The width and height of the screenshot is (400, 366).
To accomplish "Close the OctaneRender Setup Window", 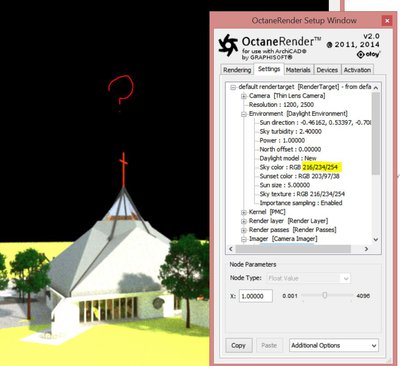I will (x=387, y=21).
